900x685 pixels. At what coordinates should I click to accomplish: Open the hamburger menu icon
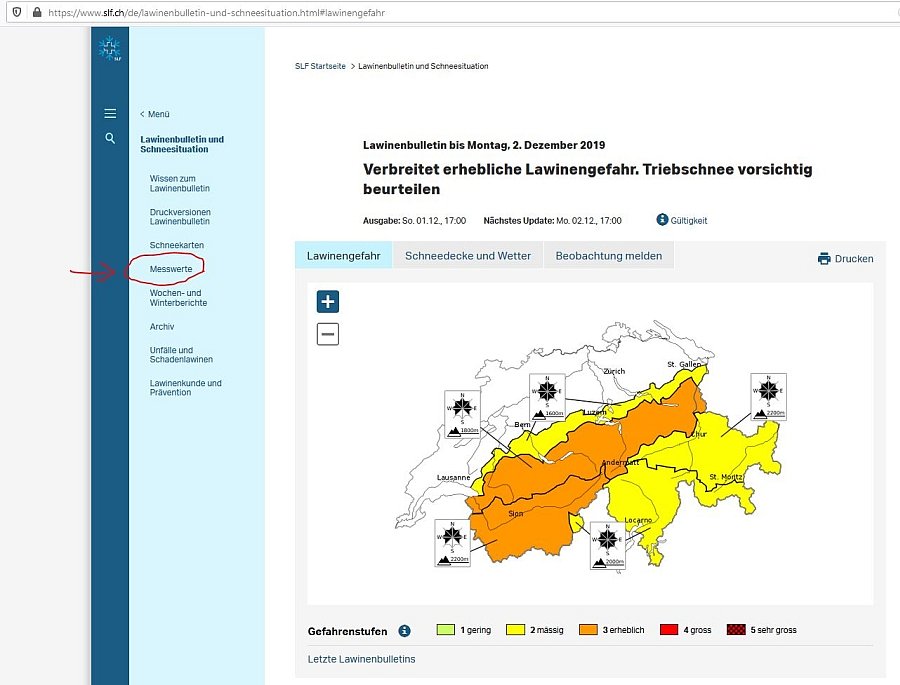(x=110, y=114)
